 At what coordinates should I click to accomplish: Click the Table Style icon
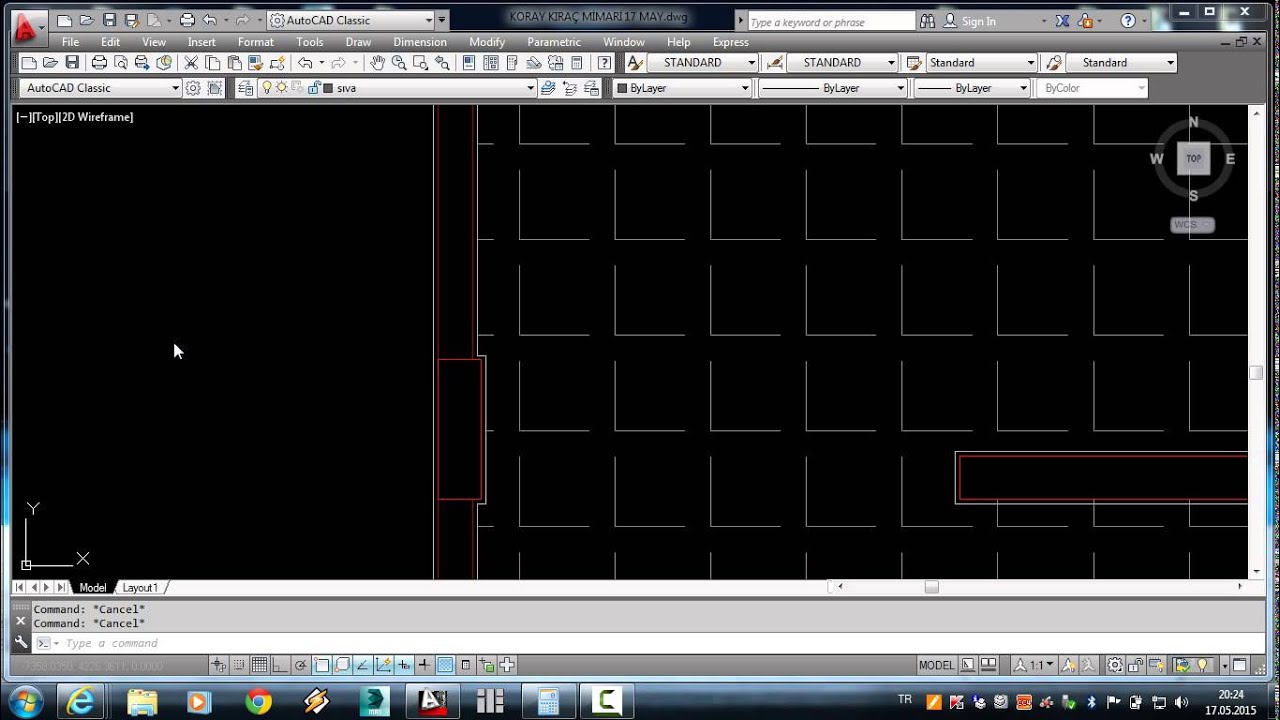pos(913,62)
